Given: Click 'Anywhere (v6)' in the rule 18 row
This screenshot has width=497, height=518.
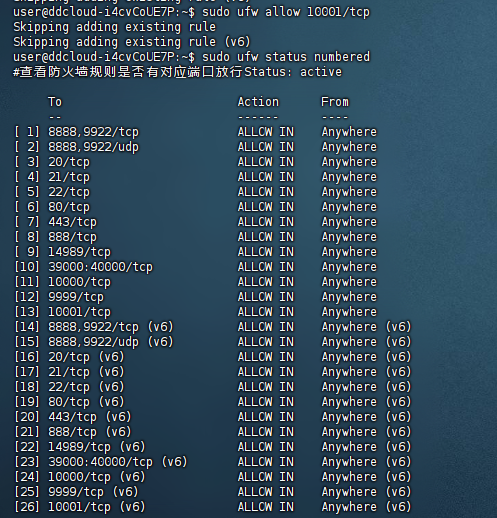Looking at the screenshot, I should 366,387.
